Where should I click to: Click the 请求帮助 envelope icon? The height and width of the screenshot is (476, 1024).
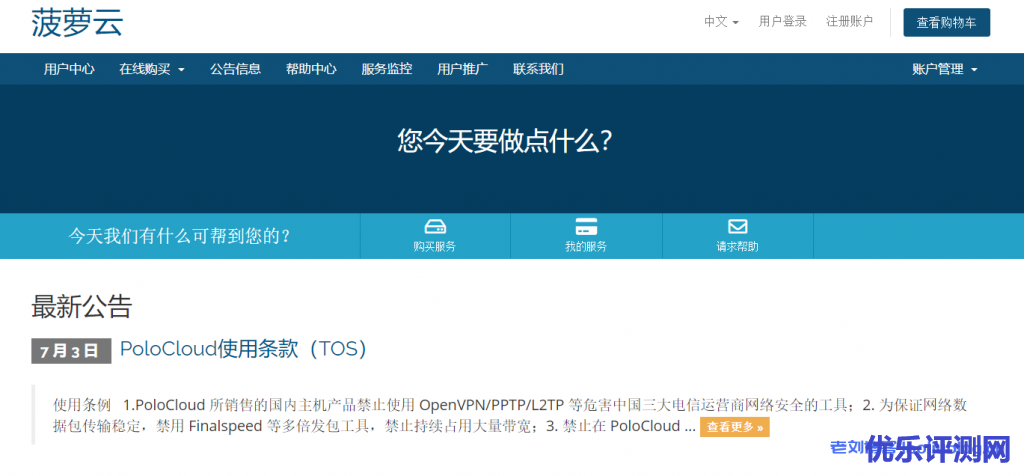pos(737,227)
